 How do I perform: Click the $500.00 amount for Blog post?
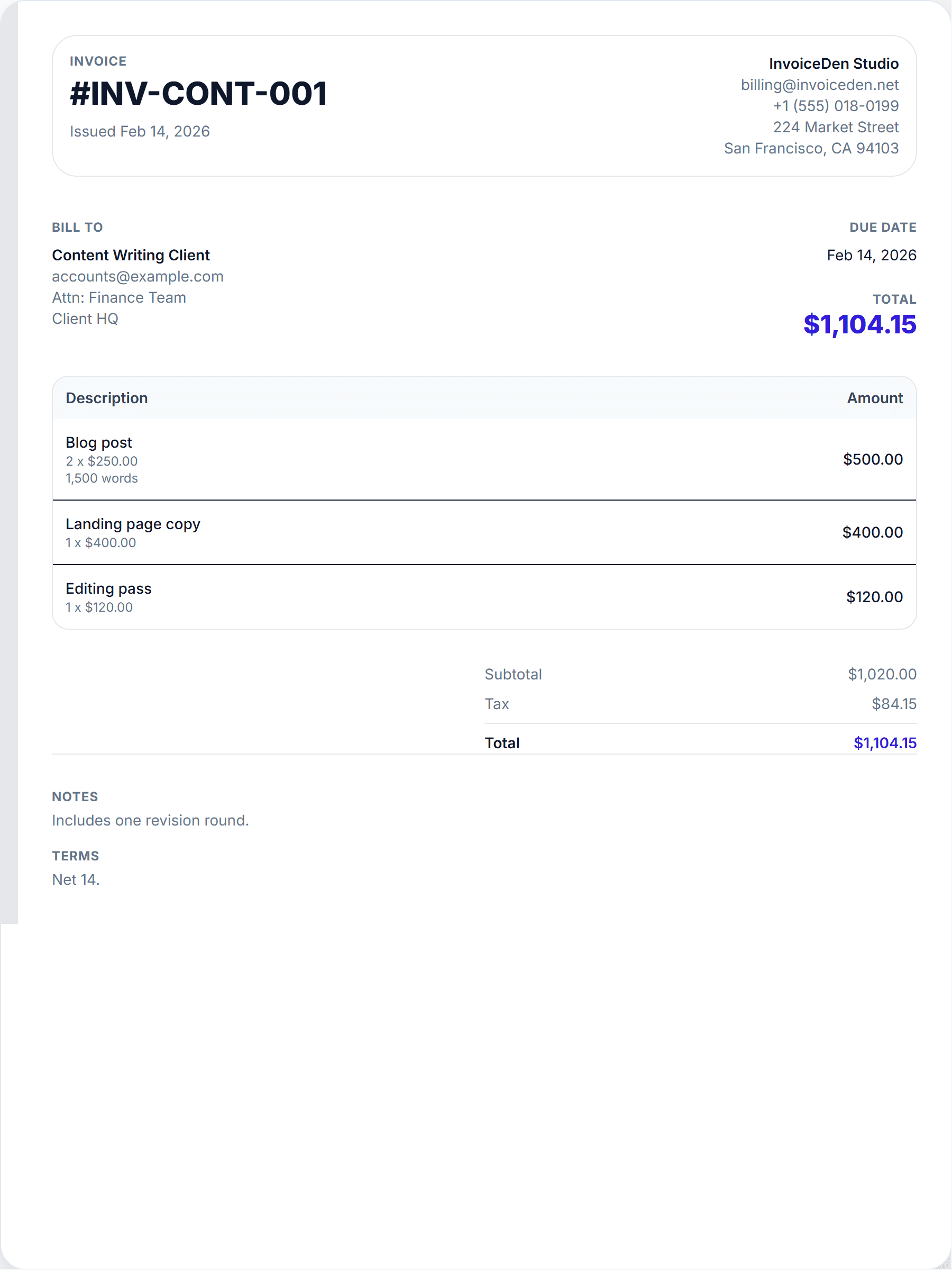point(873,459)
